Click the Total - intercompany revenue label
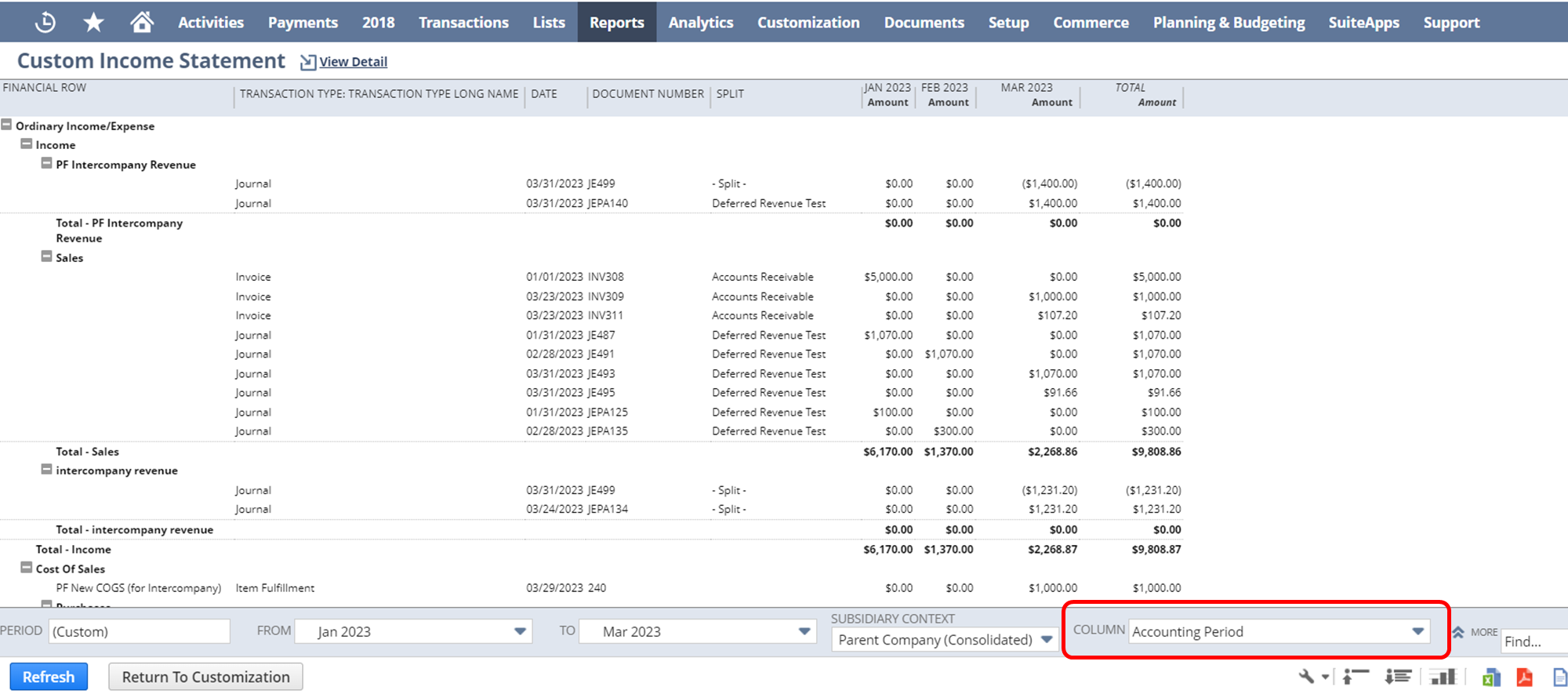Image resolution: width=1568 pixels, height=694 pixels. [x=134, y=529]
